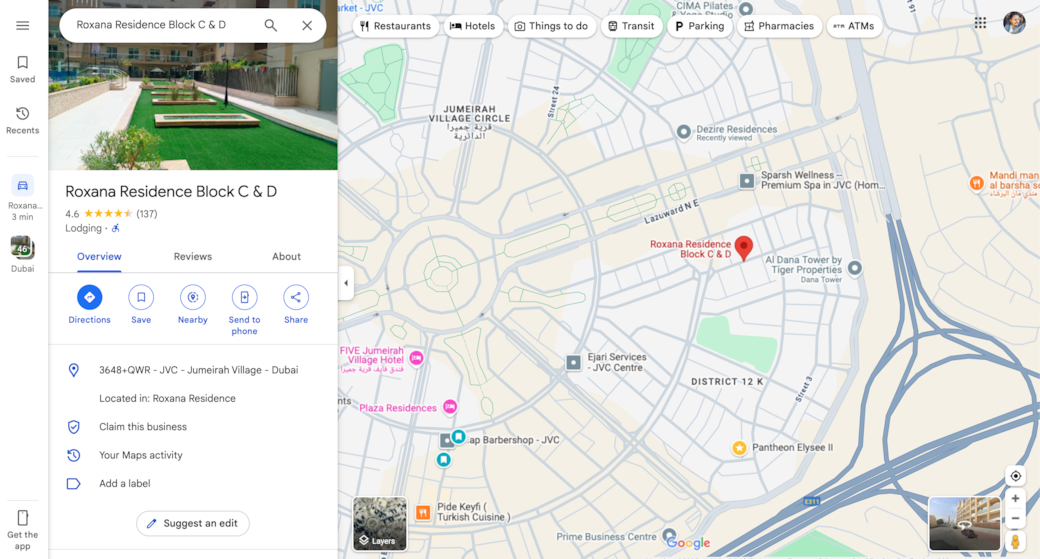
Task: Show your current location
Action: pos(1015,476)
